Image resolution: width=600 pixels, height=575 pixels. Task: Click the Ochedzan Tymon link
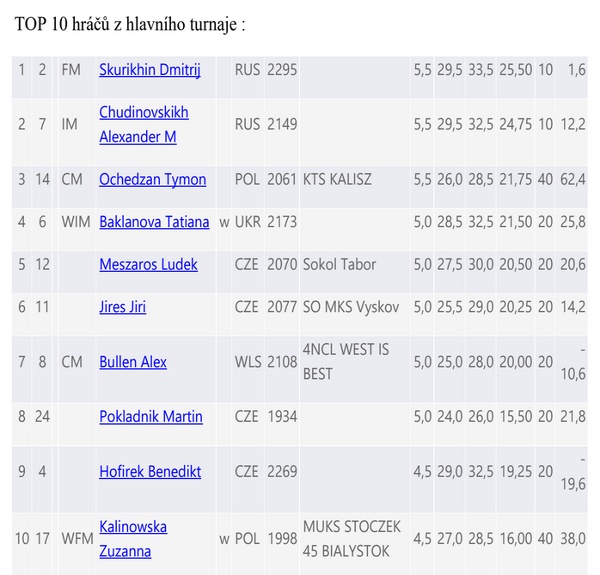153,179
